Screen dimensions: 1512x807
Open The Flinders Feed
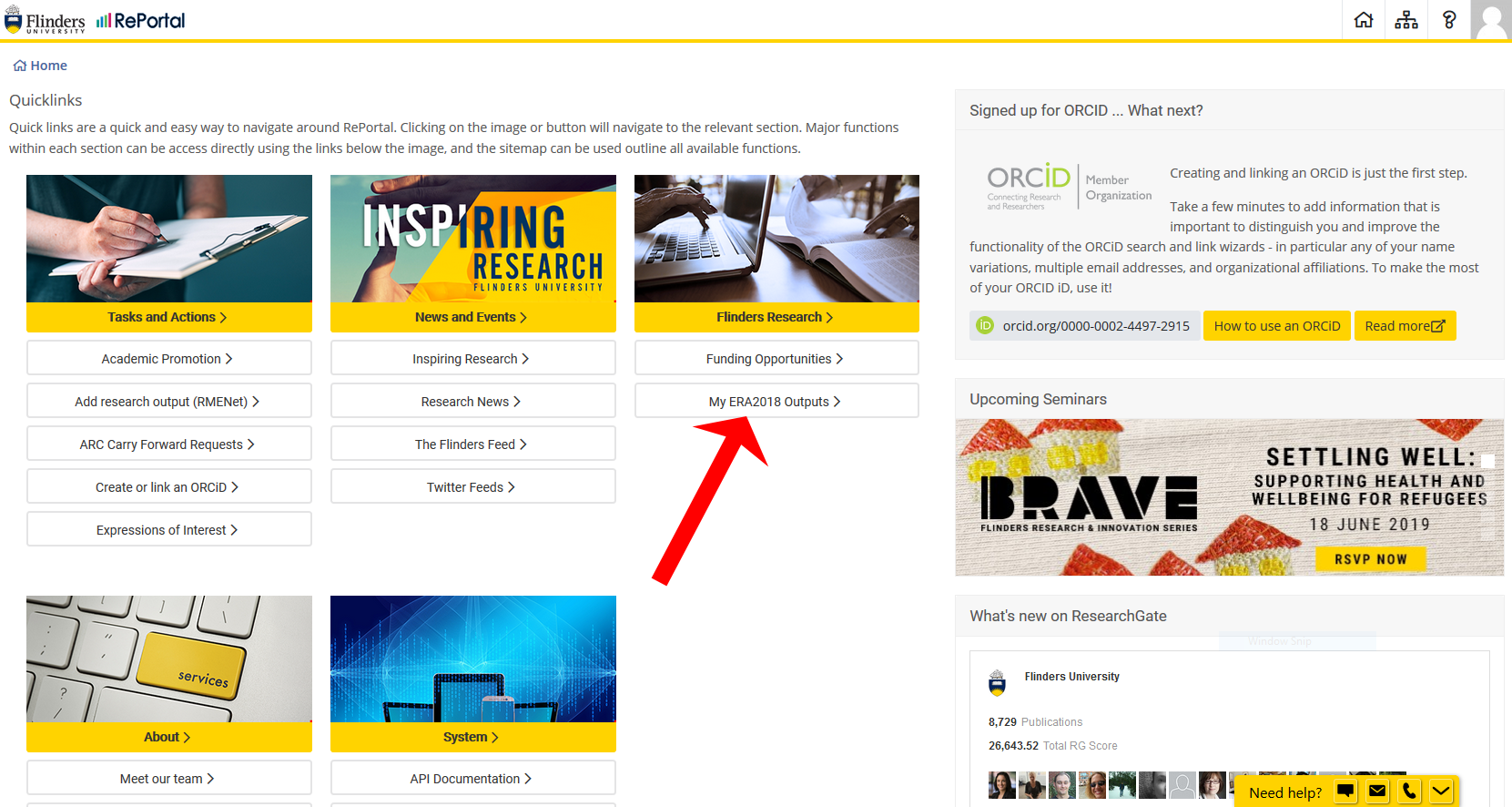[x=472, y=444]
